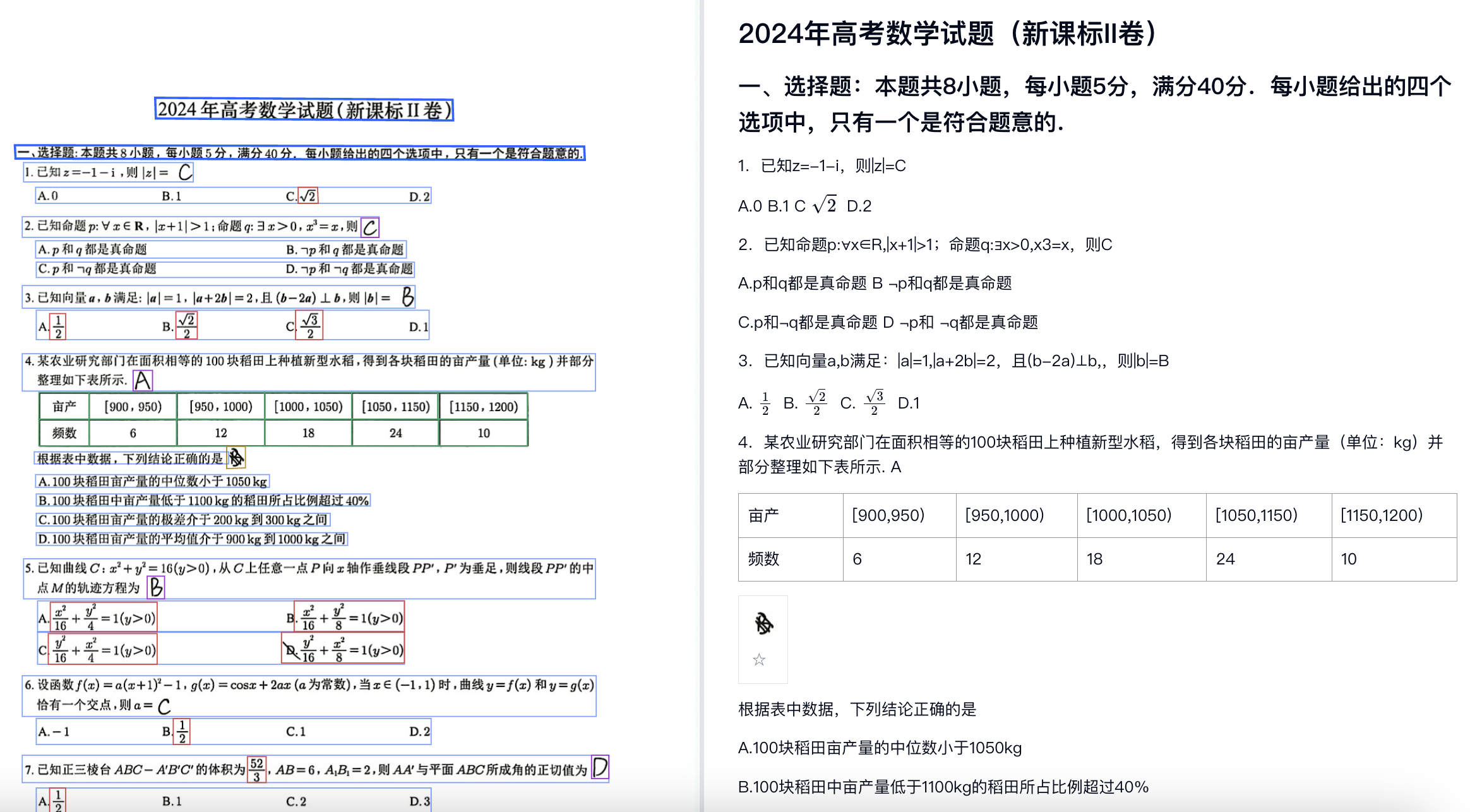Viewport: 1470px width, 812px height.
Task: Click the scribbled image thumbnail in right panel
Action: pyautogui.click(x=763, y=624)
